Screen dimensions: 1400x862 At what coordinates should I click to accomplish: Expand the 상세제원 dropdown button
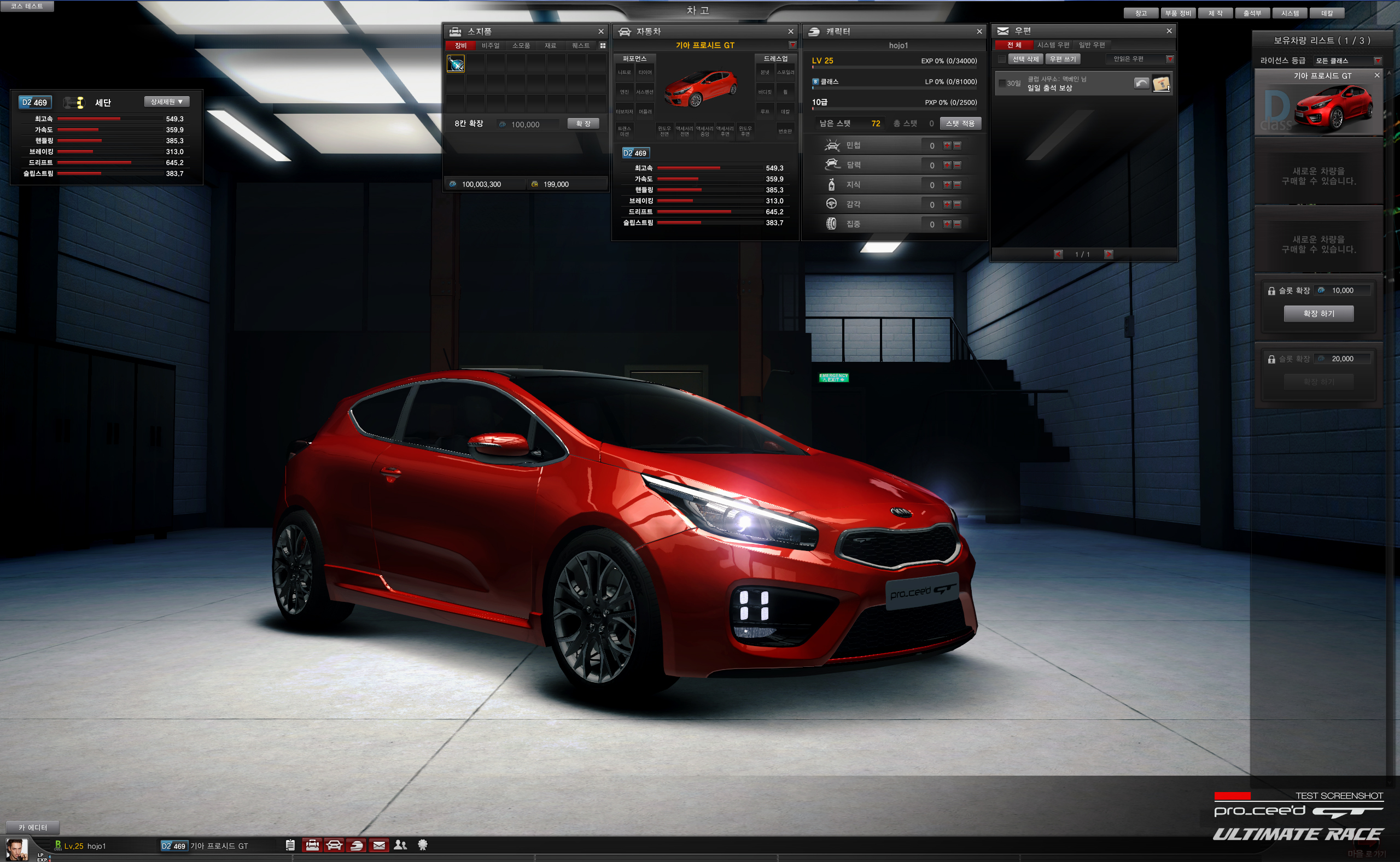[166, 102]
